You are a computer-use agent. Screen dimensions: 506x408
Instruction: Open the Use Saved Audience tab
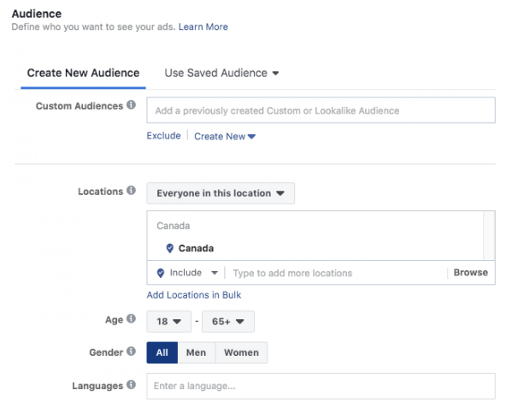222,73
